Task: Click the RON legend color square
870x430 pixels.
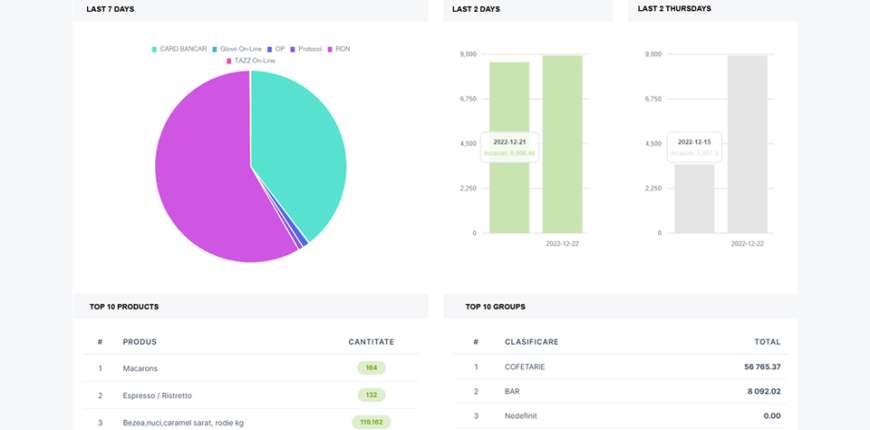Action: (330, 49)
